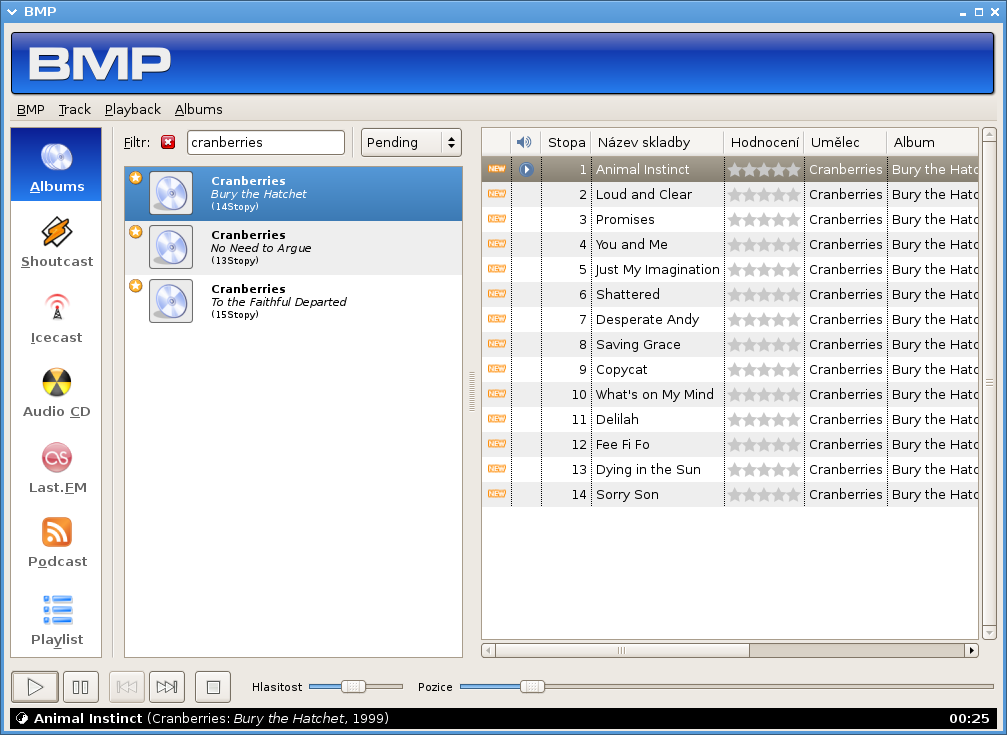1007x735 pixels.
Task: Click the playing indicator on Animal Instinct
Action: (x=526, y=170)
